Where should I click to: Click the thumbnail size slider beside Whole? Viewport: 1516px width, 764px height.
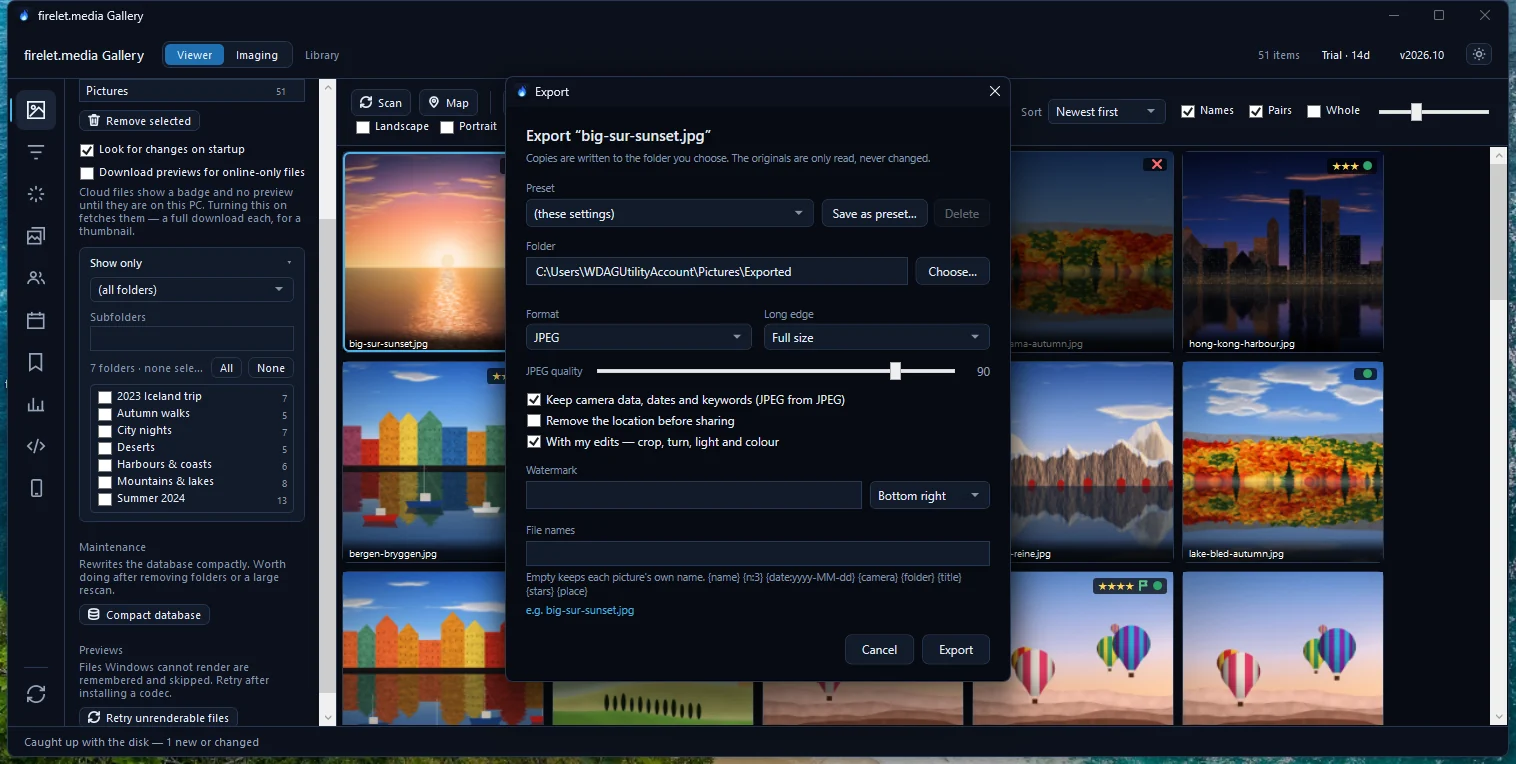(1433, 111)
